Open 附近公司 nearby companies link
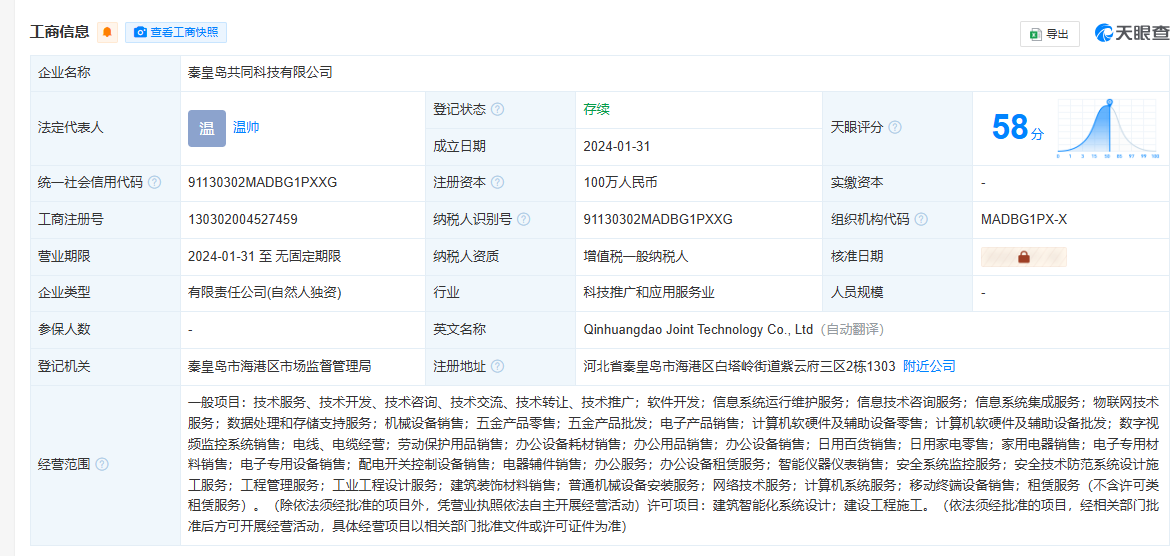This screenshot has width=1175, height=556. pyautogui.click(x=929, y=366)
